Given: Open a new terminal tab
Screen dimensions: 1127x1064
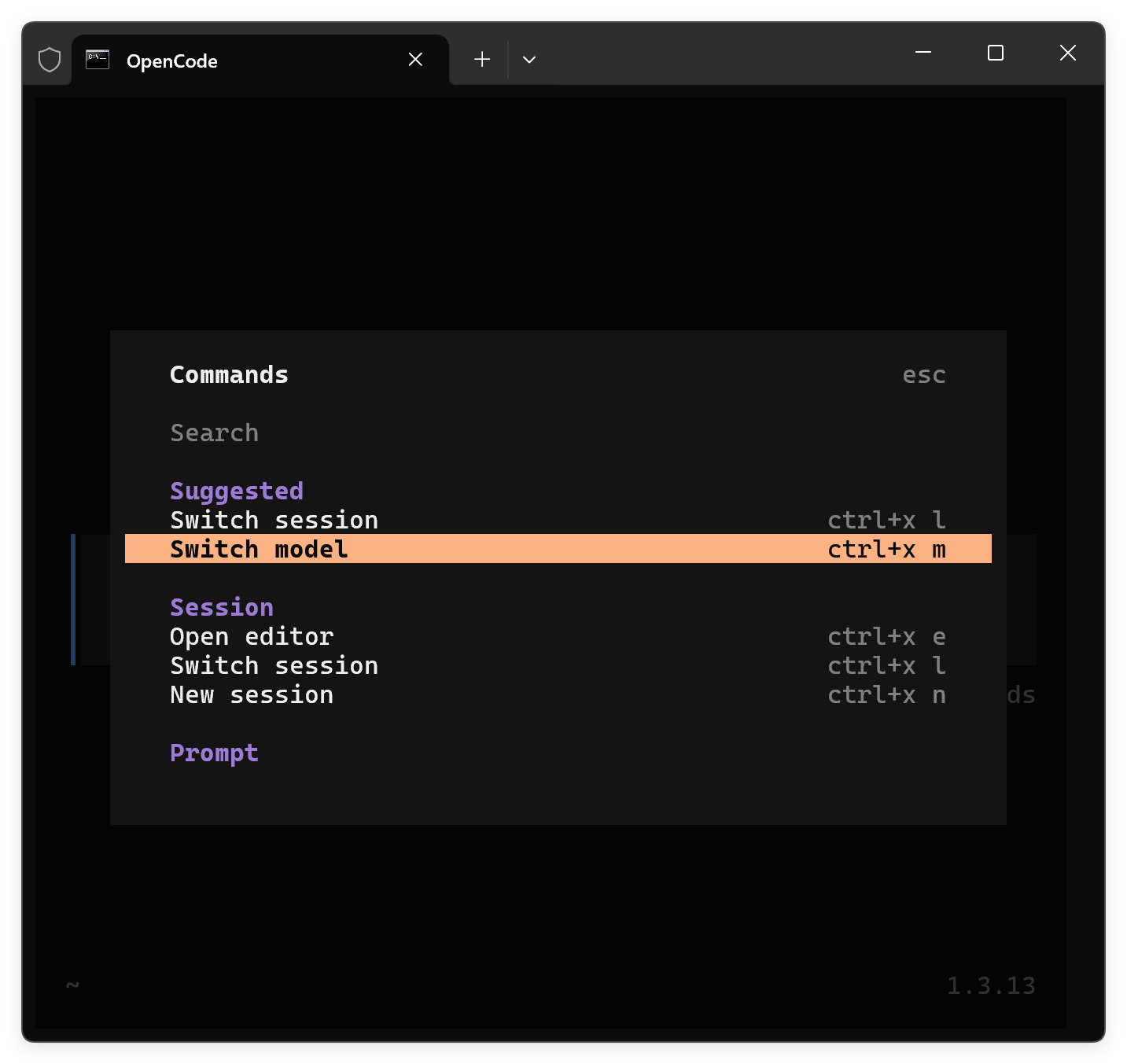Looking at the screenshot, I should (x=482, y=60).
